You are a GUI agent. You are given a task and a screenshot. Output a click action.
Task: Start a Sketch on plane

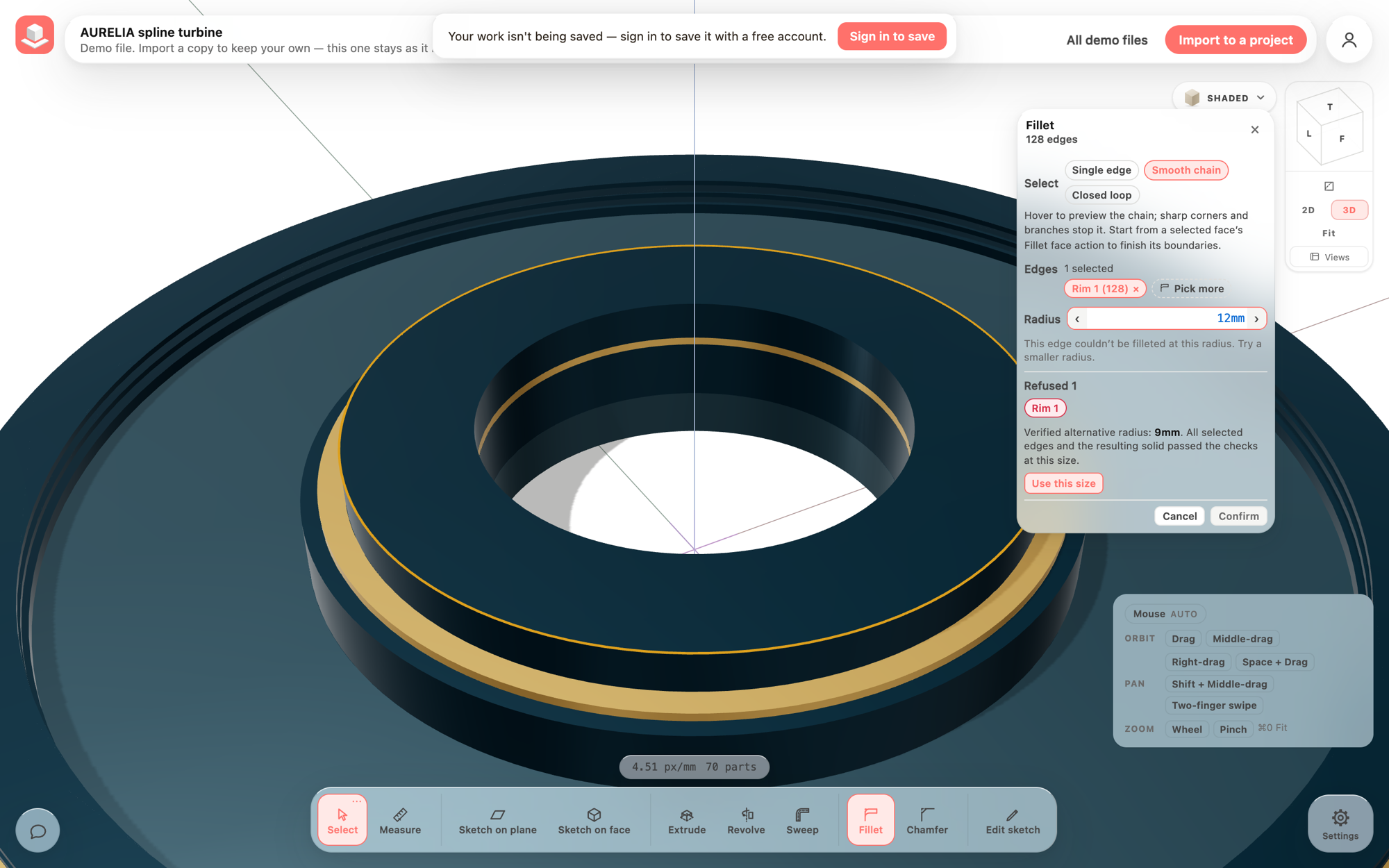coord(497,820)
